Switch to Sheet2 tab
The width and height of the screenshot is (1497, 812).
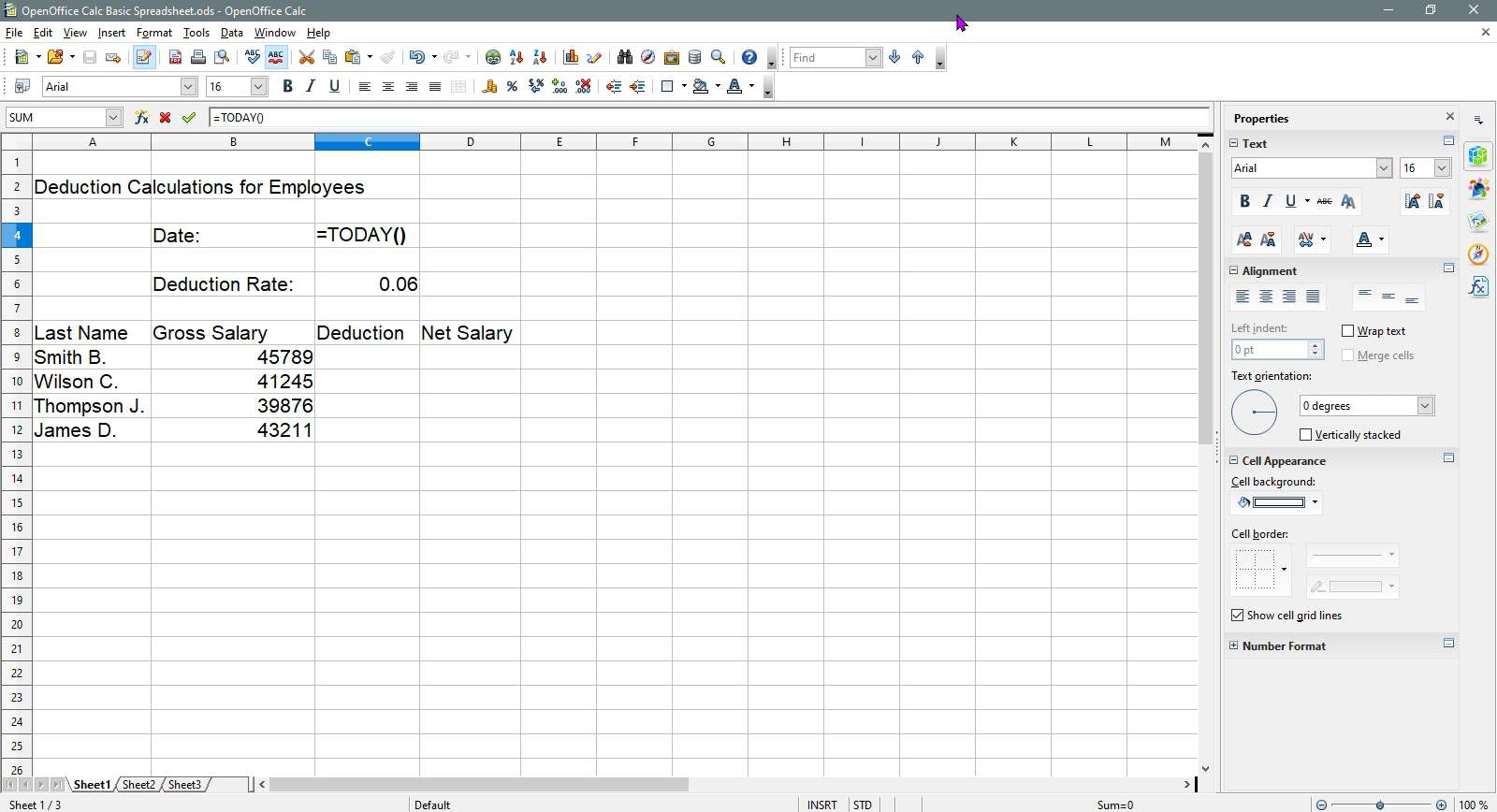click(138, 785)
